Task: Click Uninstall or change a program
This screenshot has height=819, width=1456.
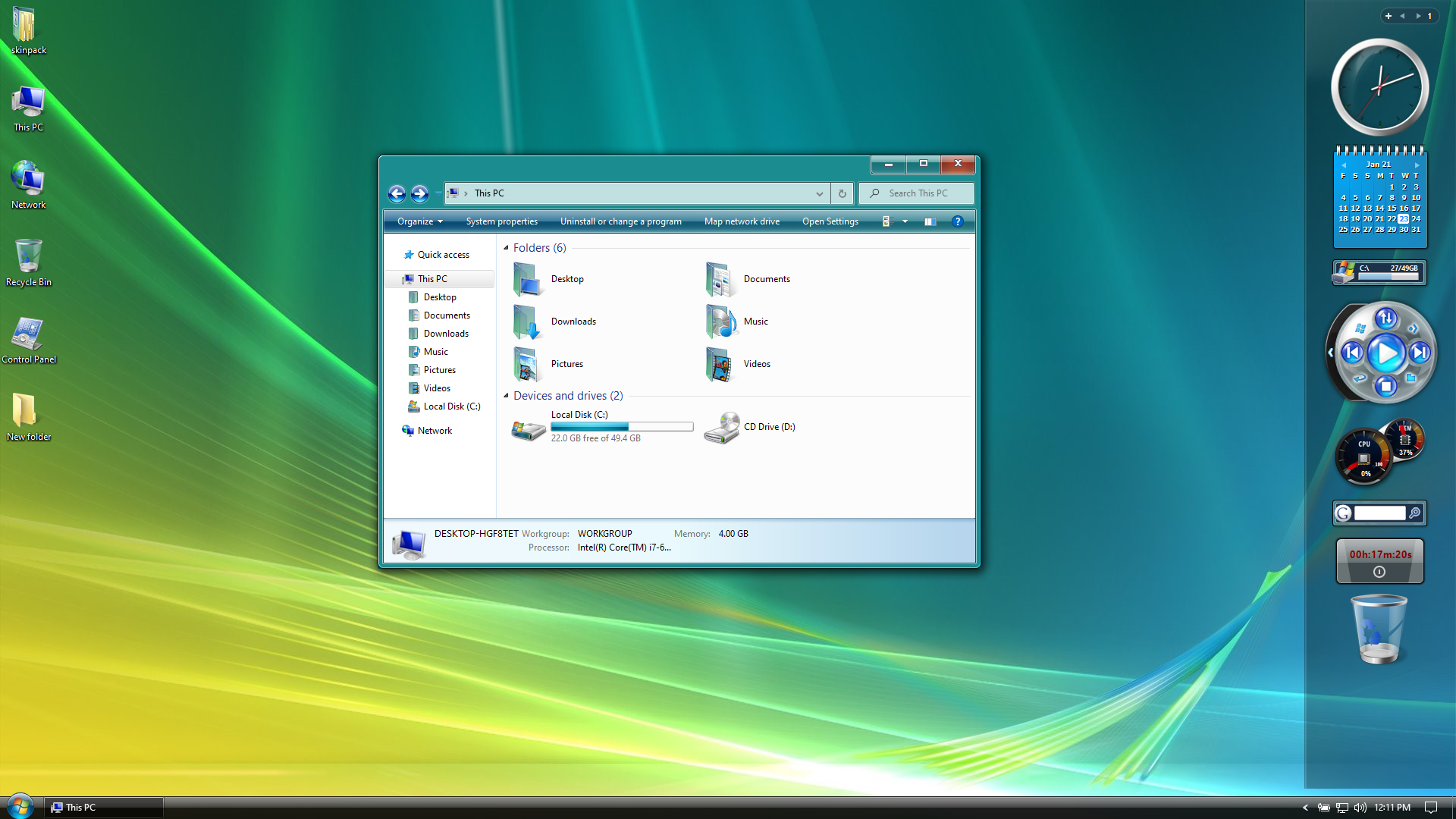Action: click(x=620, y=221)
